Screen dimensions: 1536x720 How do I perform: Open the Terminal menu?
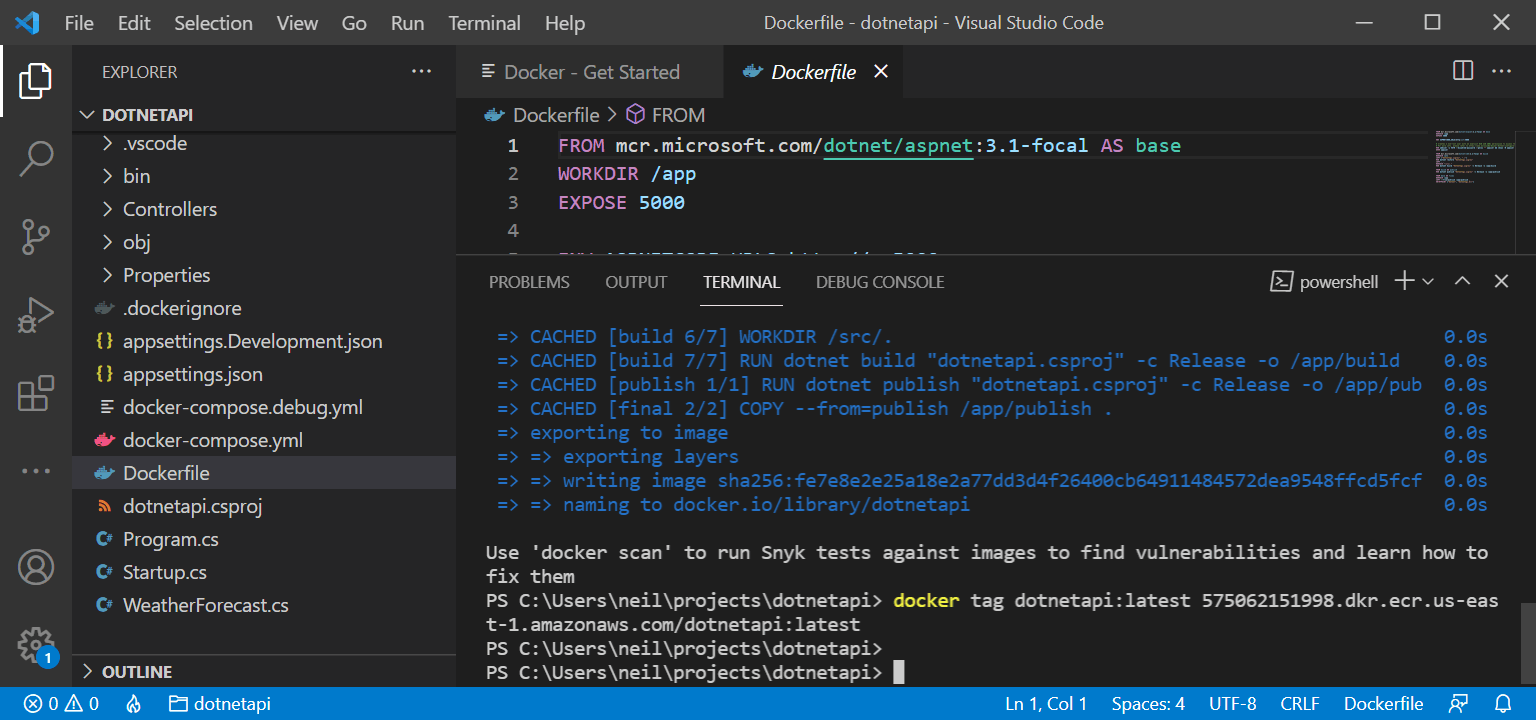pyautogui.click(x=484, y=23)
